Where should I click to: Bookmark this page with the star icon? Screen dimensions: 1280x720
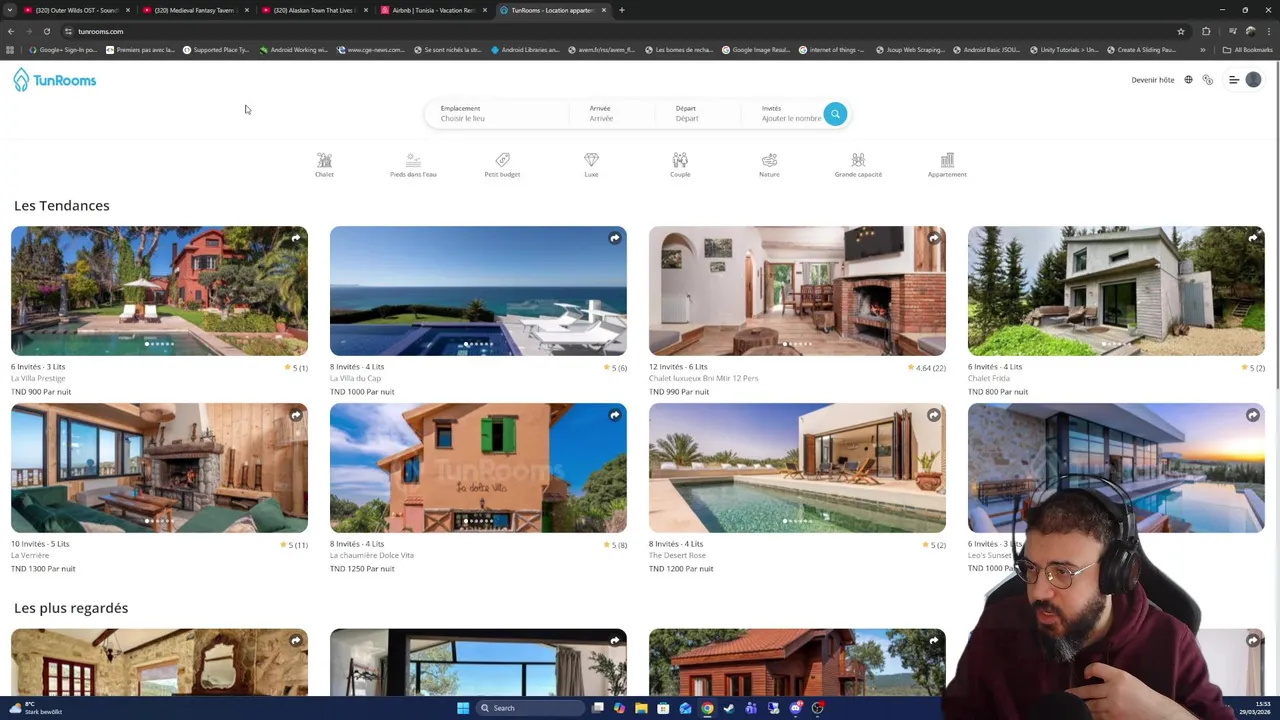pos(1181,31)
